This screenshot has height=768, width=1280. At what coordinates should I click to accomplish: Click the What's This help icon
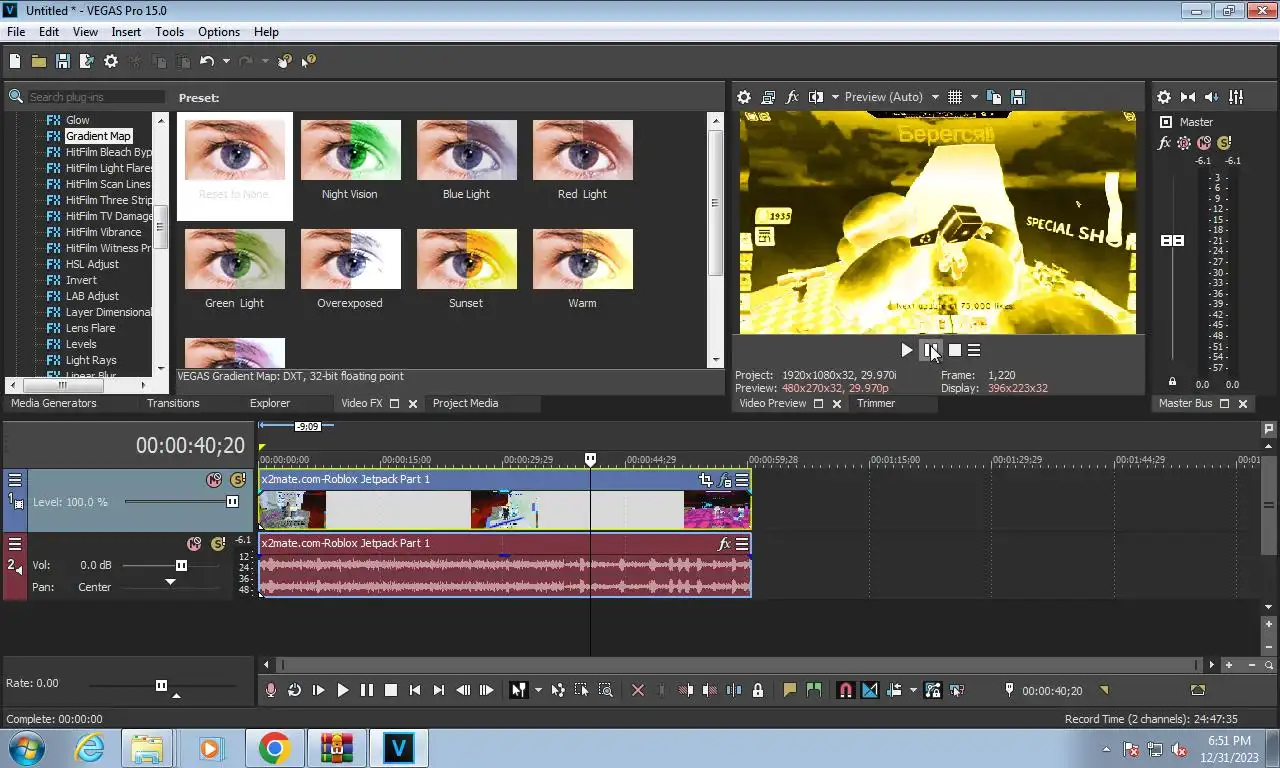pos(308,61)
